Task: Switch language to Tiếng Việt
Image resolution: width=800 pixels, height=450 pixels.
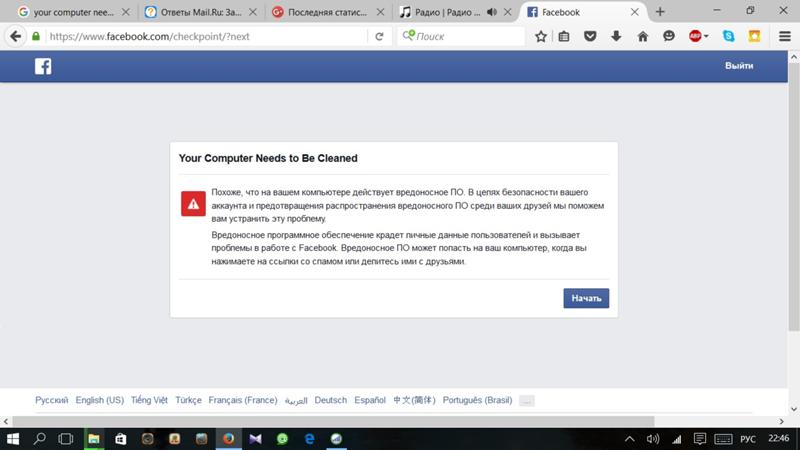Action: point(149,400)
